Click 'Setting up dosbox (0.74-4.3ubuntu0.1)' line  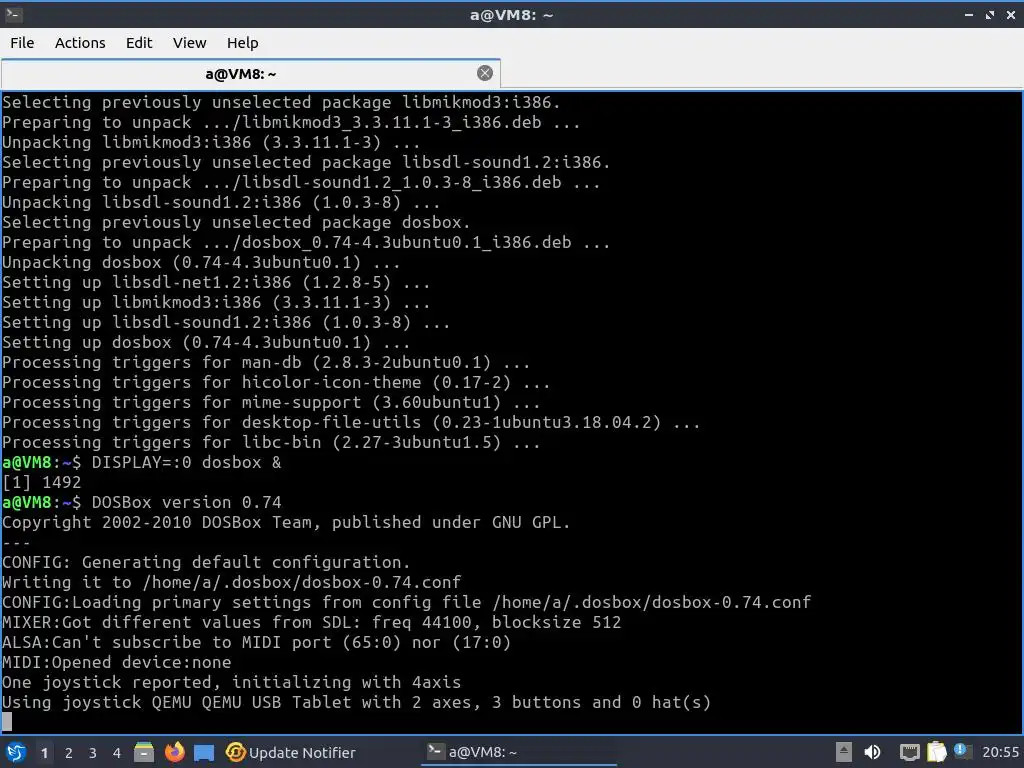coord(206,342)
